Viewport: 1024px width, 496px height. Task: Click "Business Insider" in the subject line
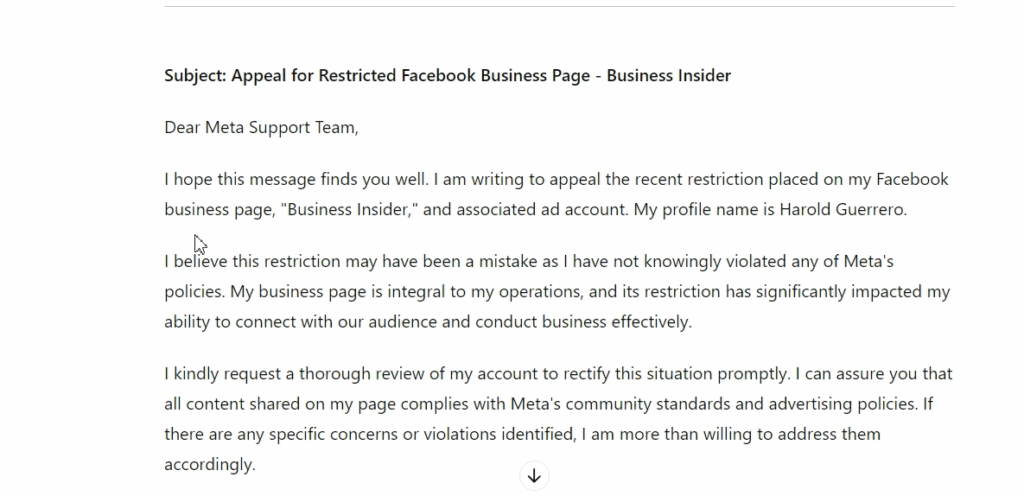[x=669, y=75]
